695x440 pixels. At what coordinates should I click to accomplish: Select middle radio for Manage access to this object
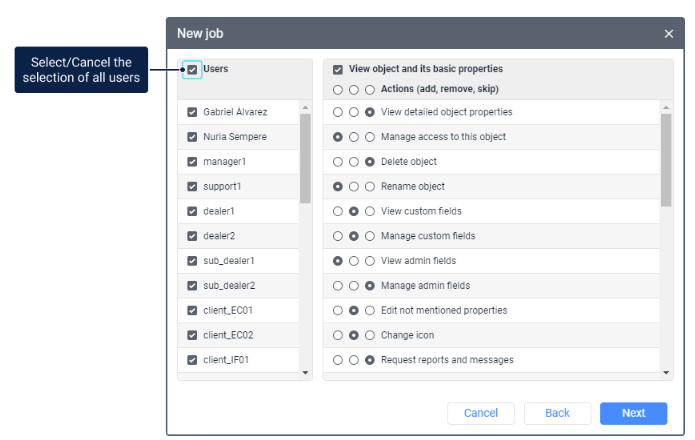click(354, 137)
